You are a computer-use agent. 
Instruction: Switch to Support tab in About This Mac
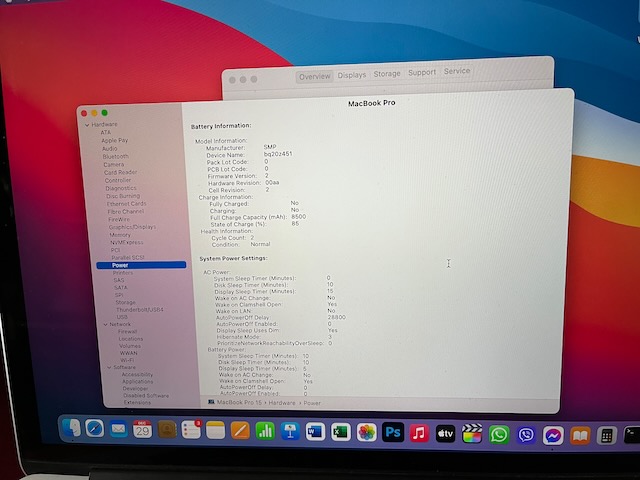[422, 72]
